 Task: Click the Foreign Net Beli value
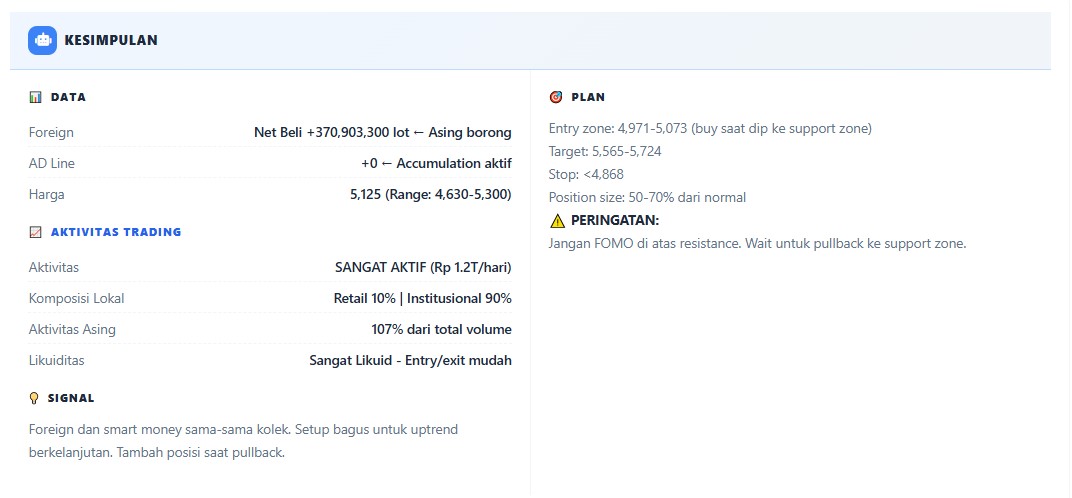382,132
